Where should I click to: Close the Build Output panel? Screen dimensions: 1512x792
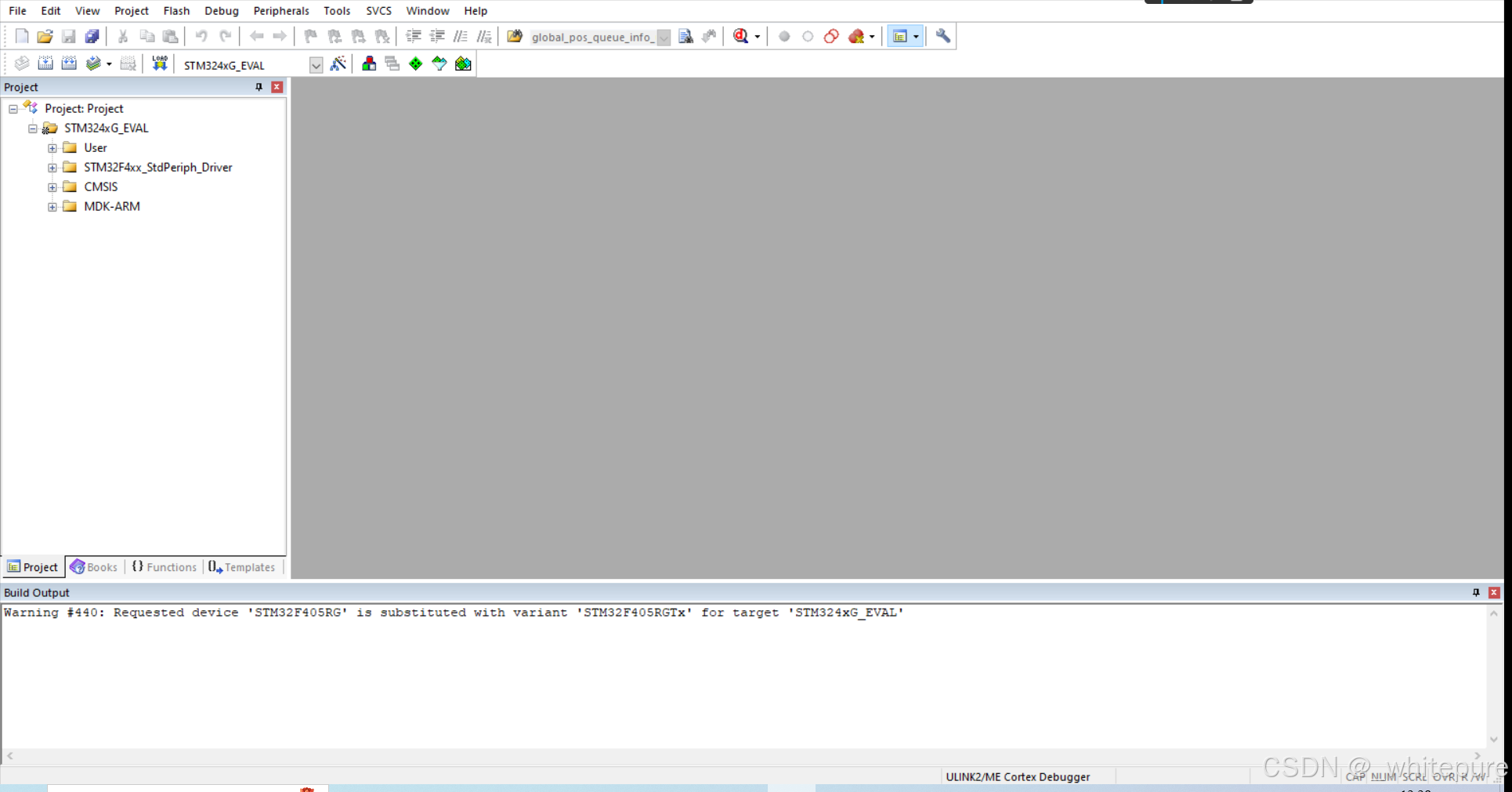[1494, 592]
